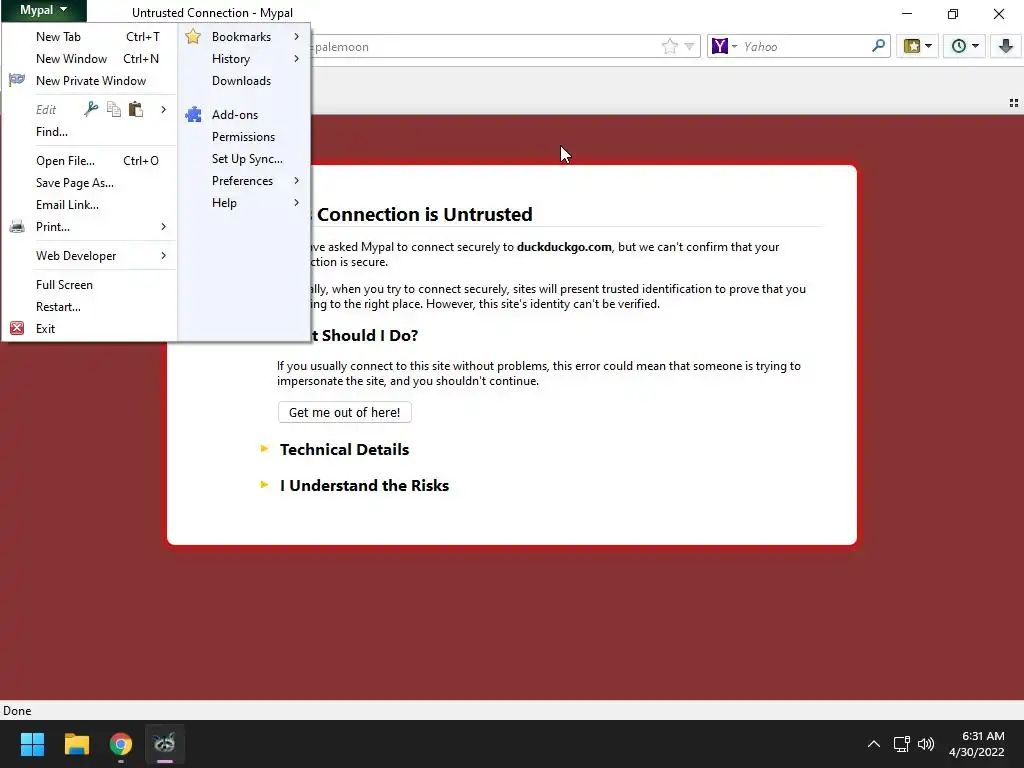Click the downloads arrow toolbar button
The height and width of the screenshot is (768, 1024).
coord(1006,46)
